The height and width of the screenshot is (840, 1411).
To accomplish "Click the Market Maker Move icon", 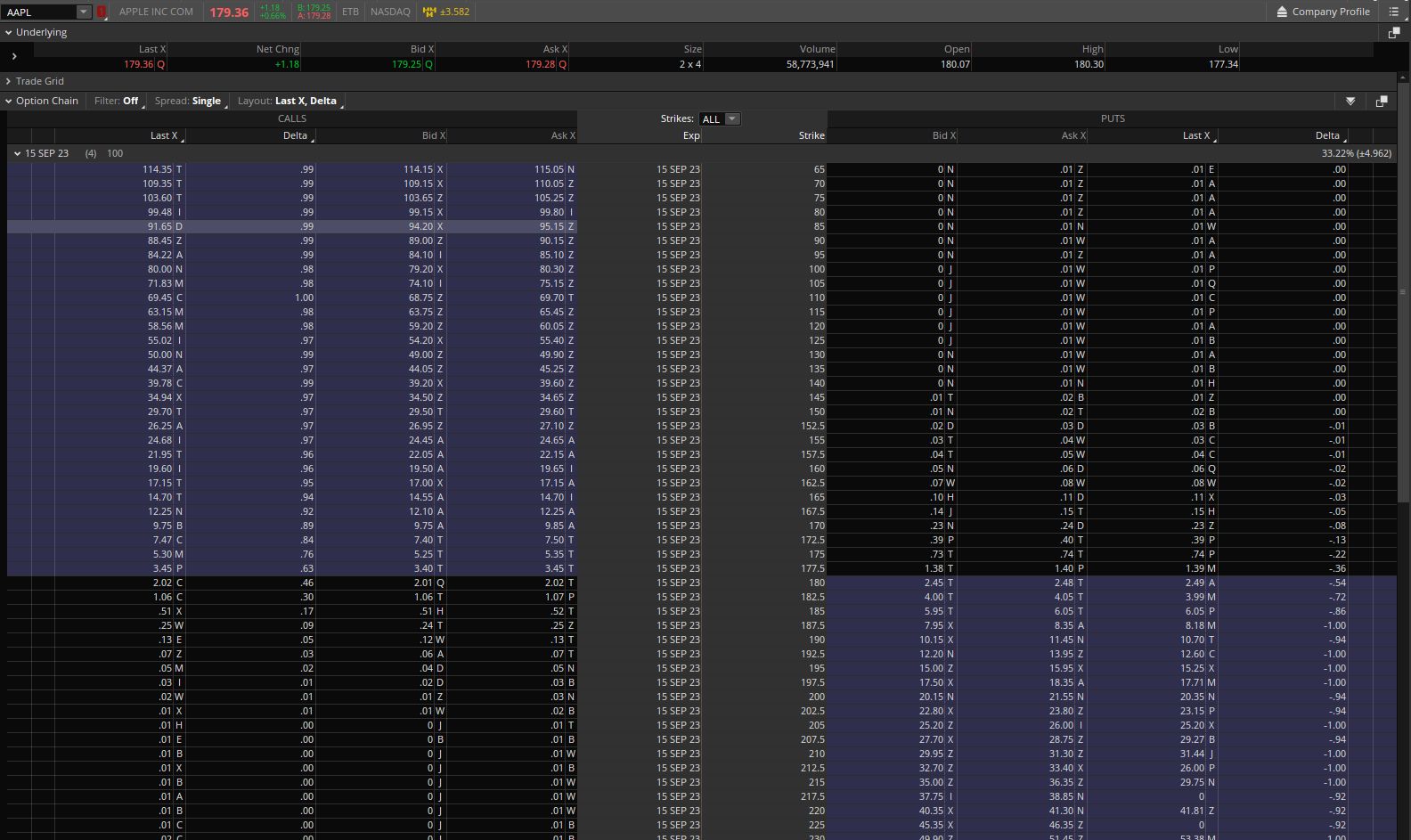I will coord(430,12).
